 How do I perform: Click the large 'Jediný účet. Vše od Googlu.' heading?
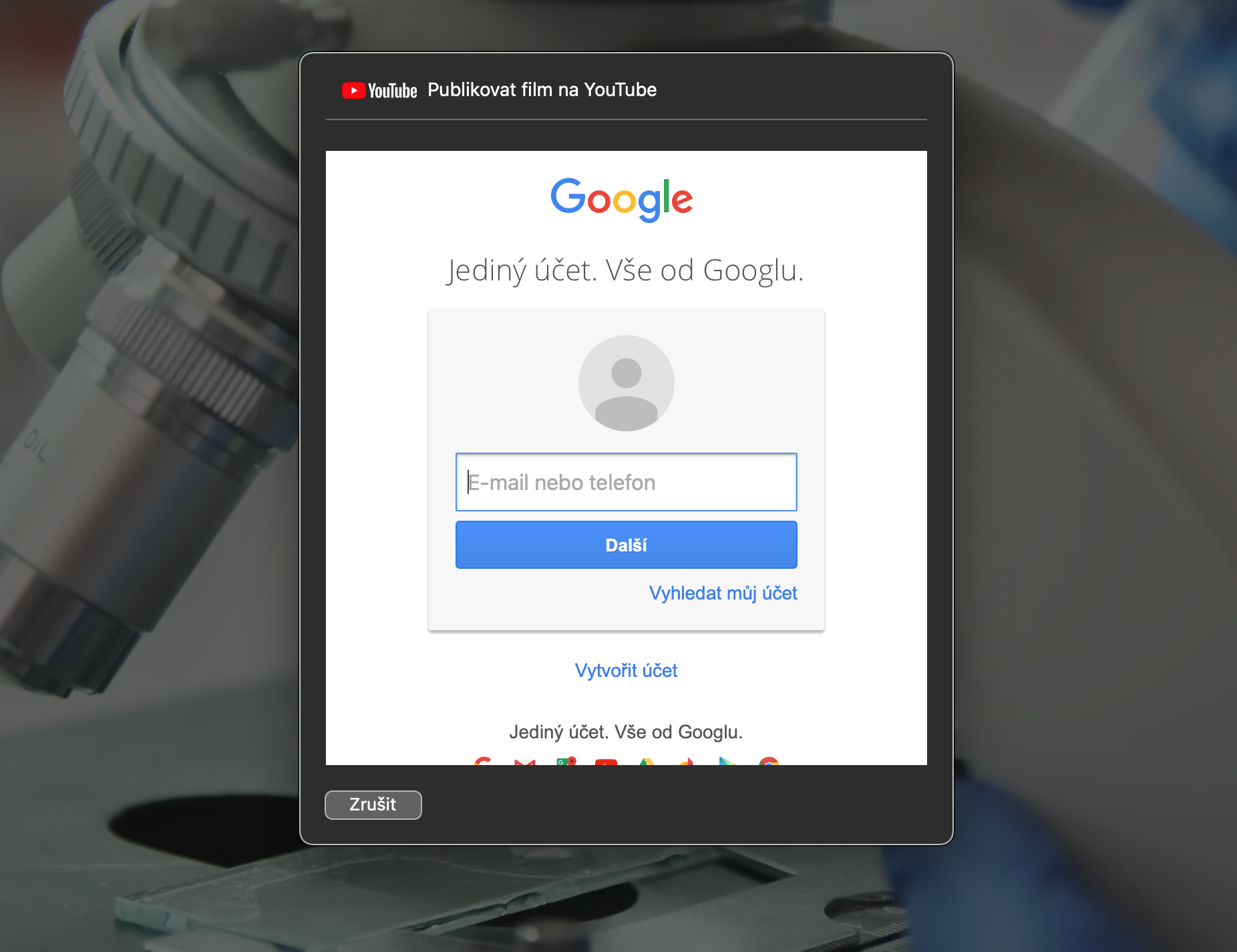click(x=625, y=270)
